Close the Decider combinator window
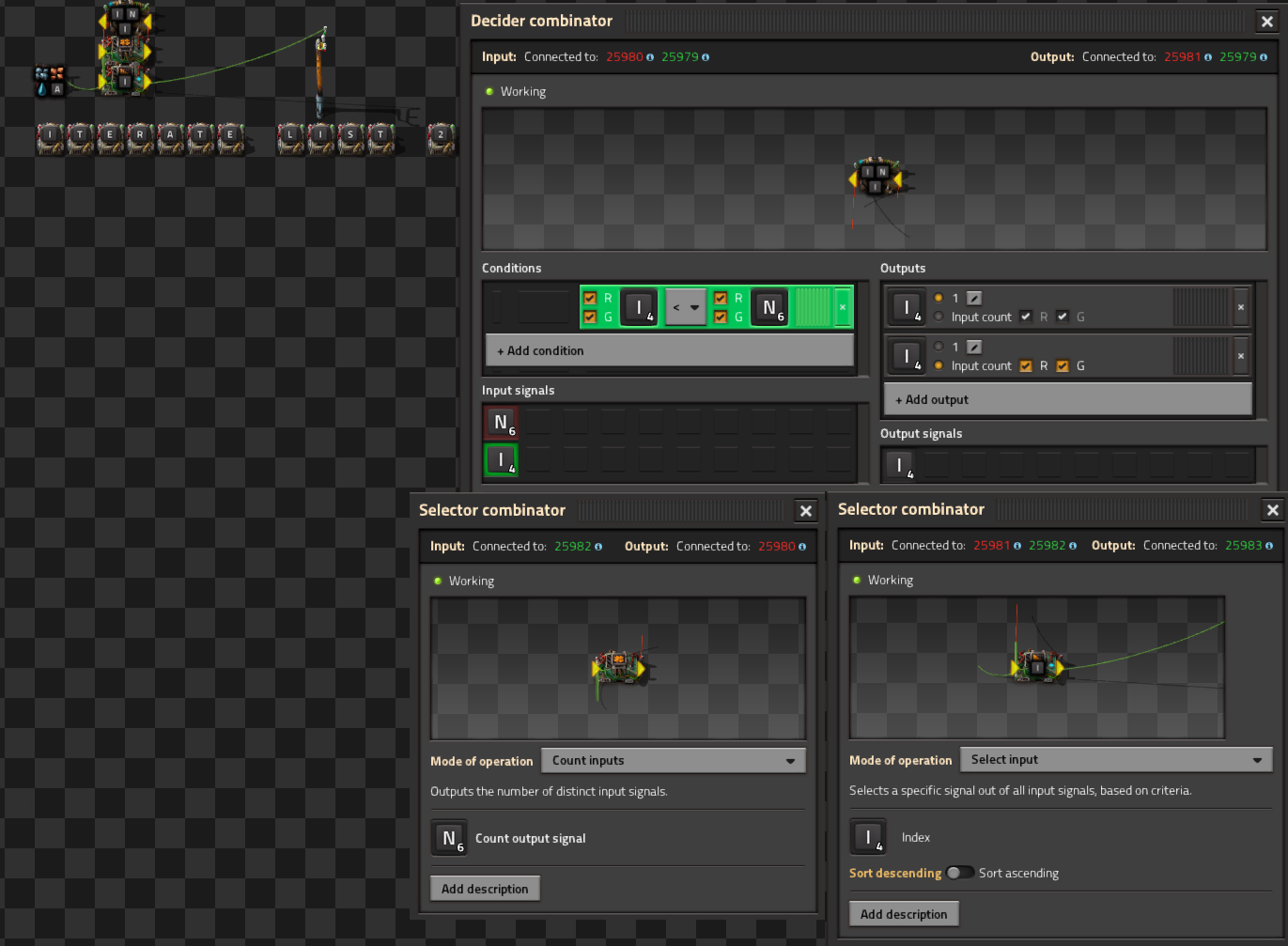 [x=1267, y=22]
